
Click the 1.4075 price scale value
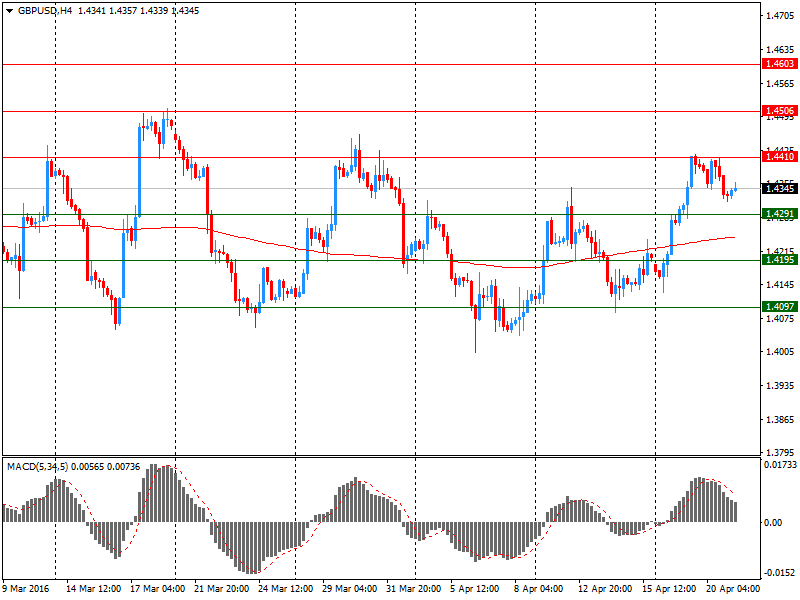[780, 319]
